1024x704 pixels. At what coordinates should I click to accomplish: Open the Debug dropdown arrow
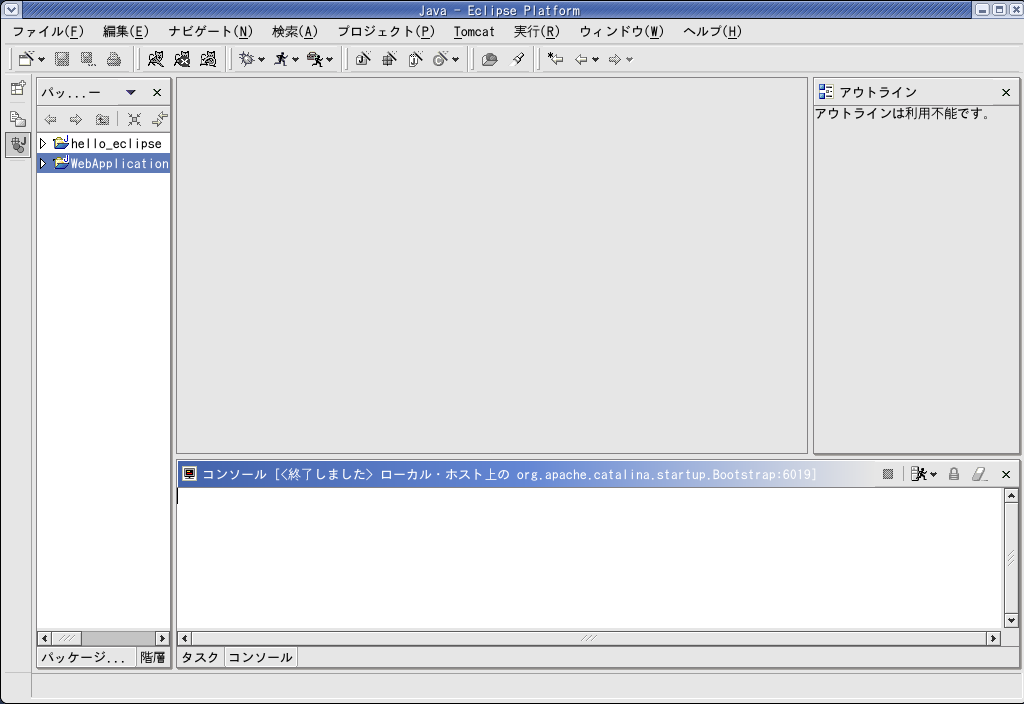tap(261, 59)
